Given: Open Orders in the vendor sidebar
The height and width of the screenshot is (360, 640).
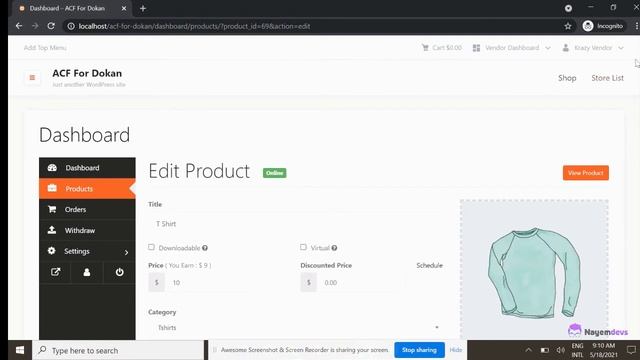Looking at the screenshot, I should tap(87, 209).
